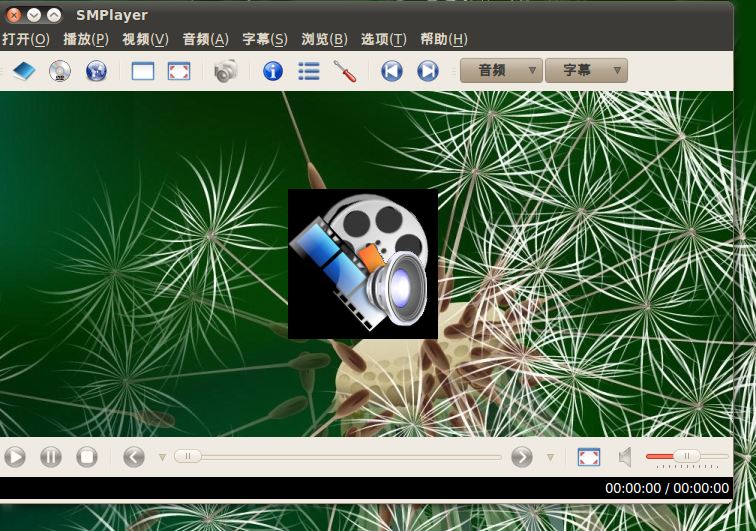Open the 浏览(B) menu

tap(324, 39)
